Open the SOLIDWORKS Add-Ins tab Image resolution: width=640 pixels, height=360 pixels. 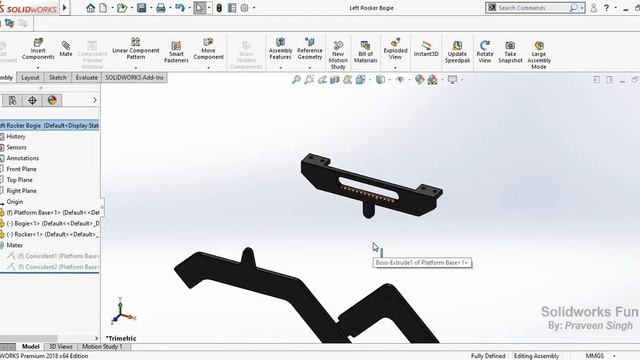point(134,78)
